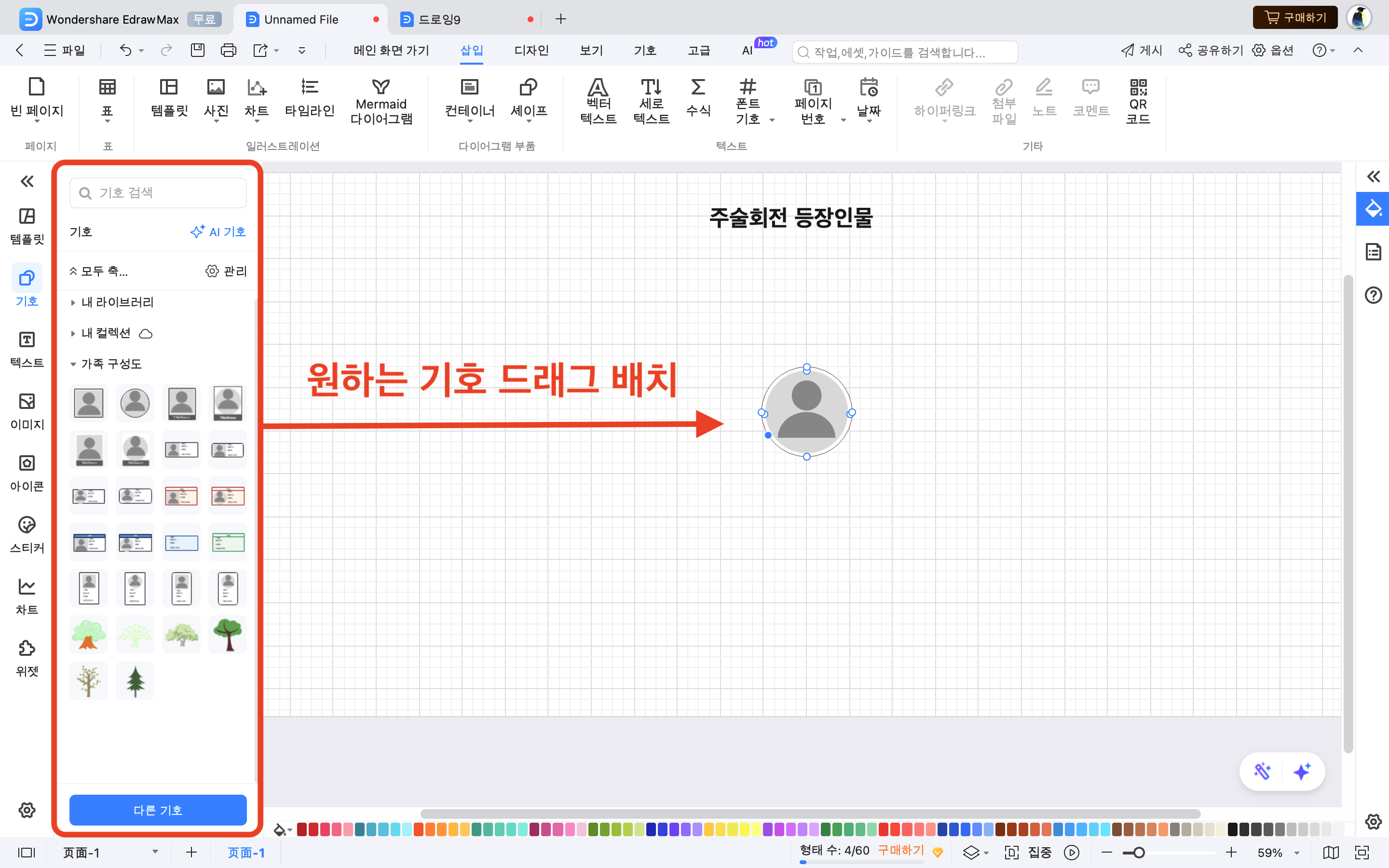The height and width of the screenshot is (868, 1389).
Task: Open the 드로잉9 document tab
Action: tap(439, 19)
